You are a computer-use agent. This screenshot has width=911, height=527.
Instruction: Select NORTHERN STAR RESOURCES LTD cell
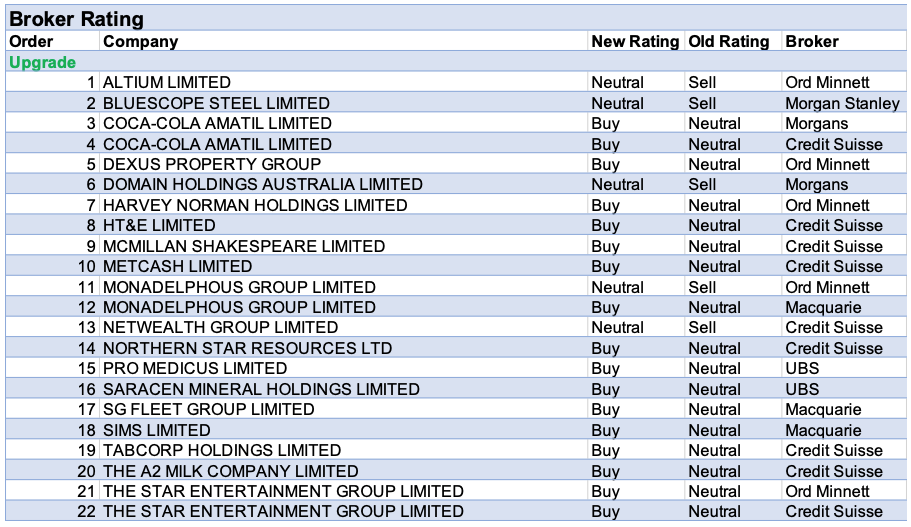(x=247, y=348)
